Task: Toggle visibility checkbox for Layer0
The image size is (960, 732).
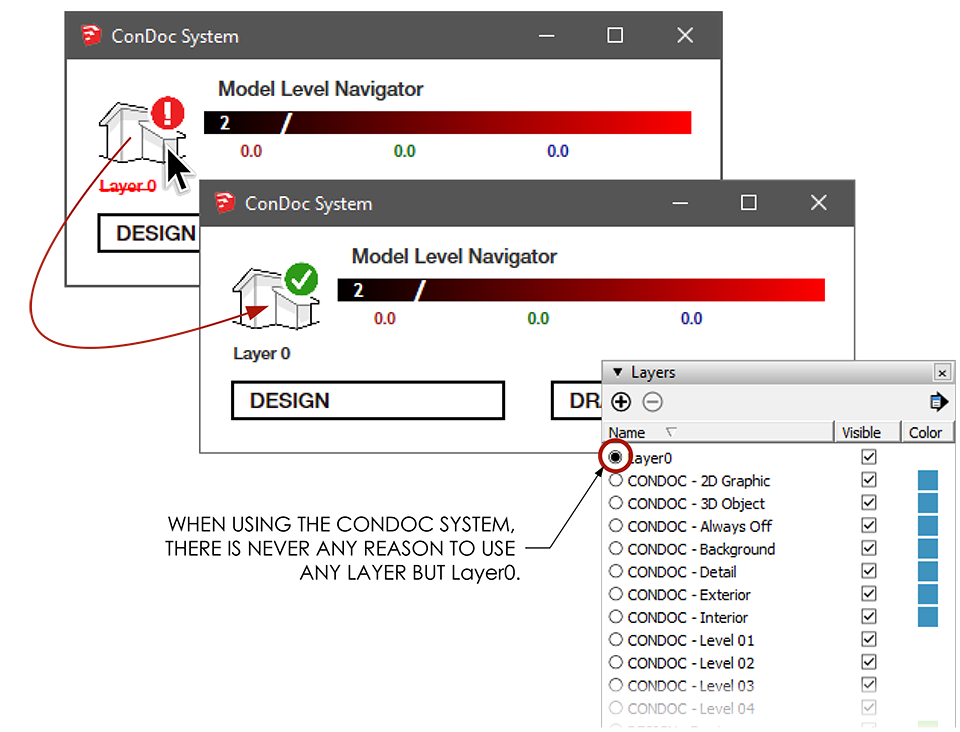Action: pyautogui.click(x=869, y=457)
